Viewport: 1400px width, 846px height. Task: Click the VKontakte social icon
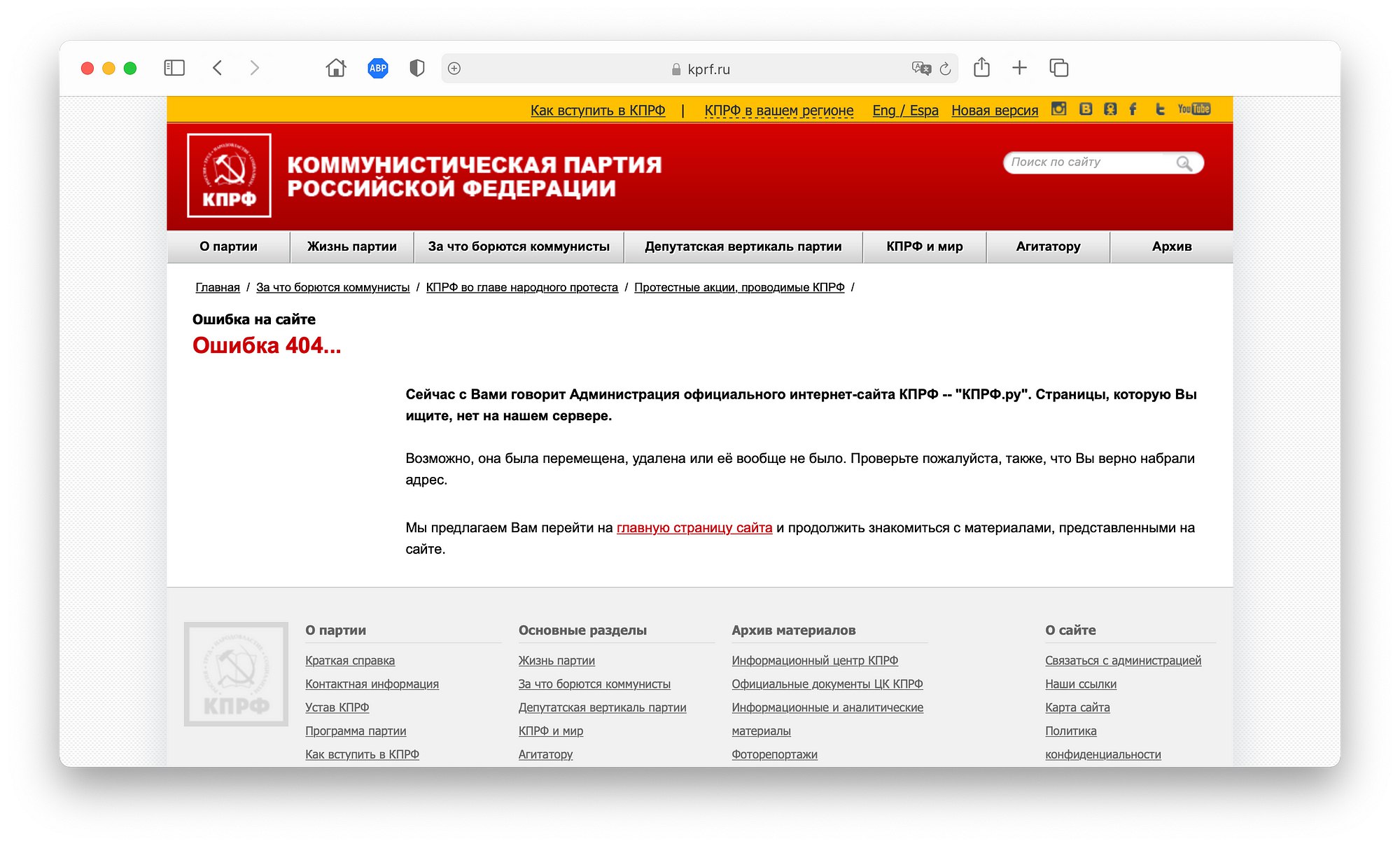(1085, 109)
